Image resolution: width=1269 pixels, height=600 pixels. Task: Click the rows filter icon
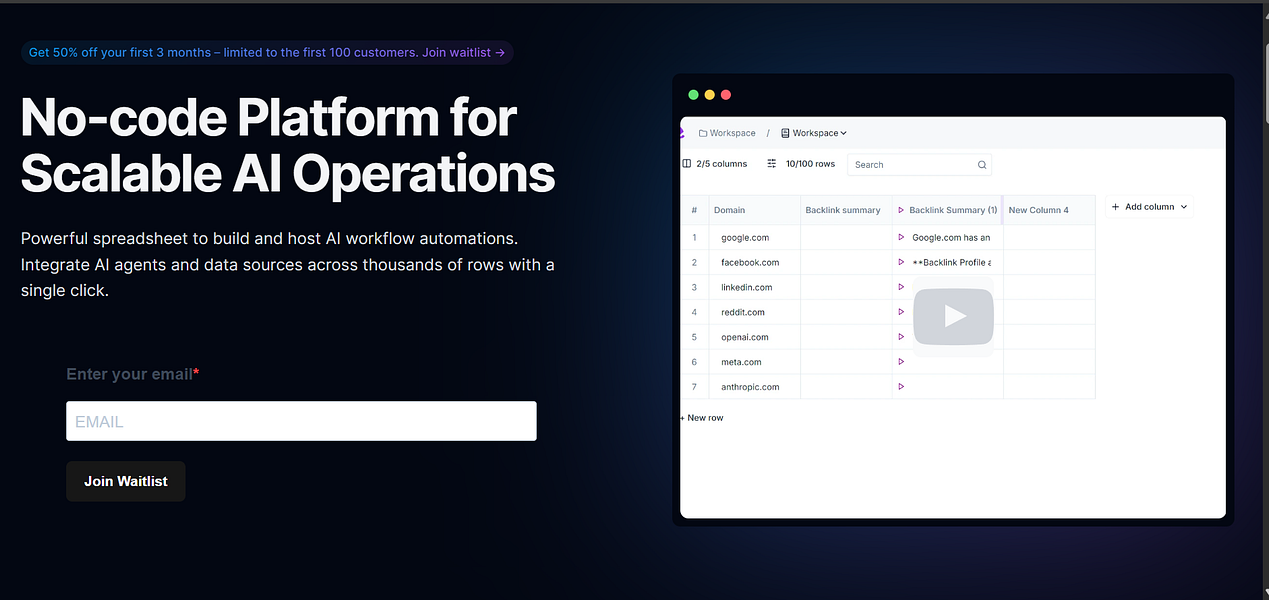pos(772,164)
